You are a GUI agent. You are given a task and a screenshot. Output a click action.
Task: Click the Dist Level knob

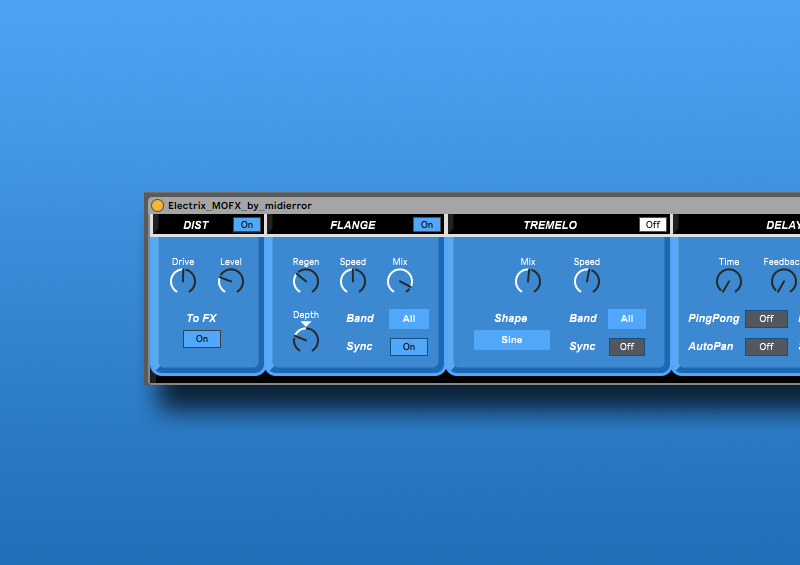pos(231,281)
